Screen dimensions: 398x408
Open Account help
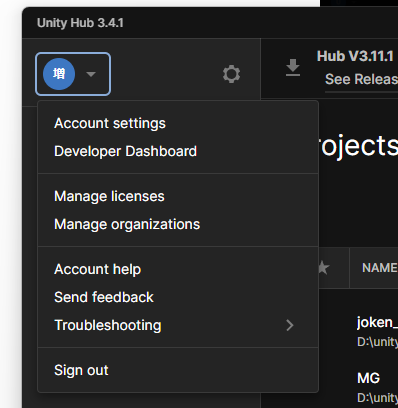[x=178, y=269]
